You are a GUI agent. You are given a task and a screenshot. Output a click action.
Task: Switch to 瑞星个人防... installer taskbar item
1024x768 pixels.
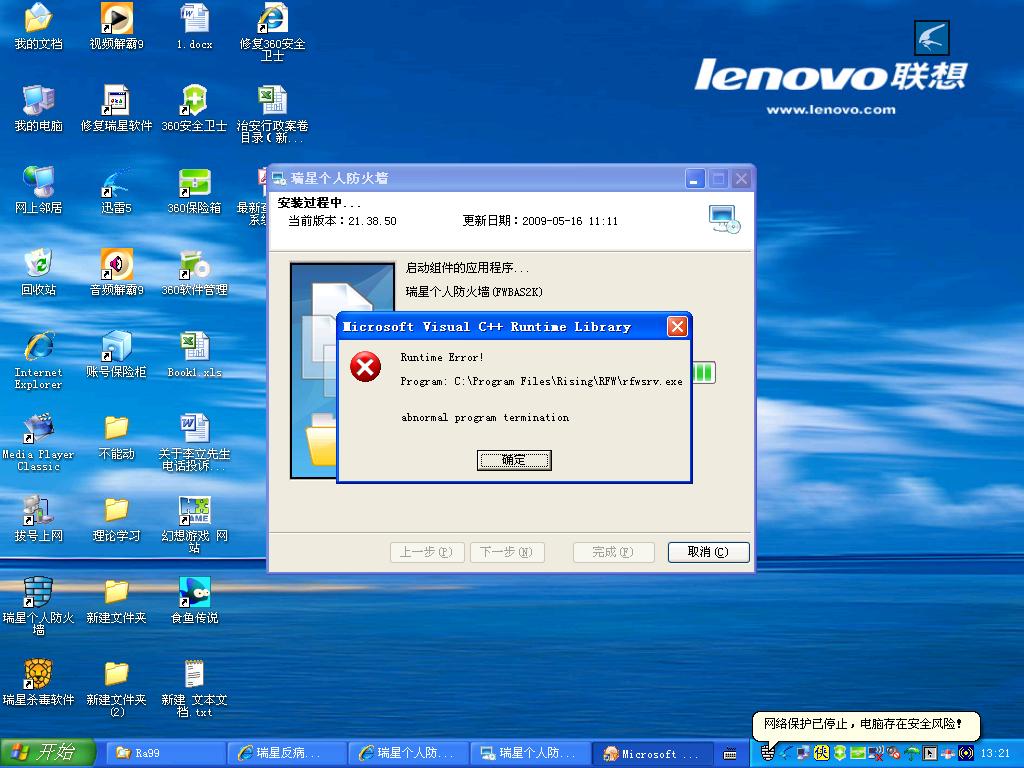coord(530,753)
